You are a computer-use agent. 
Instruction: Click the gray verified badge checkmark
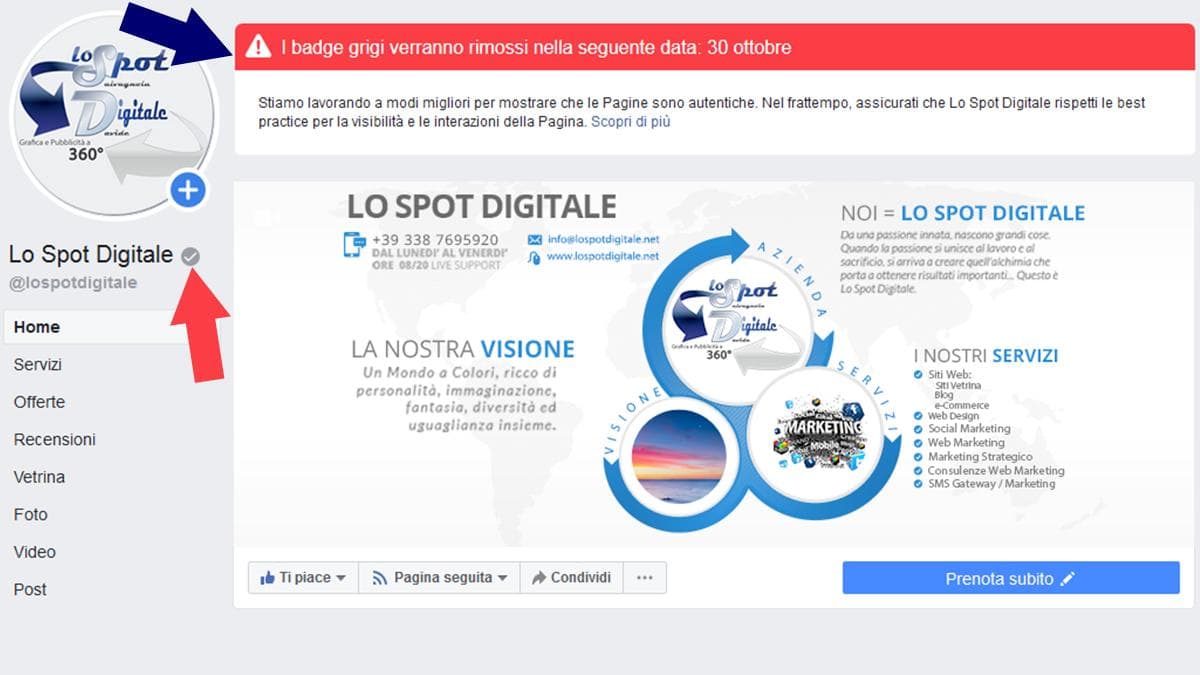pyautogui.click(x=190, y=256)
